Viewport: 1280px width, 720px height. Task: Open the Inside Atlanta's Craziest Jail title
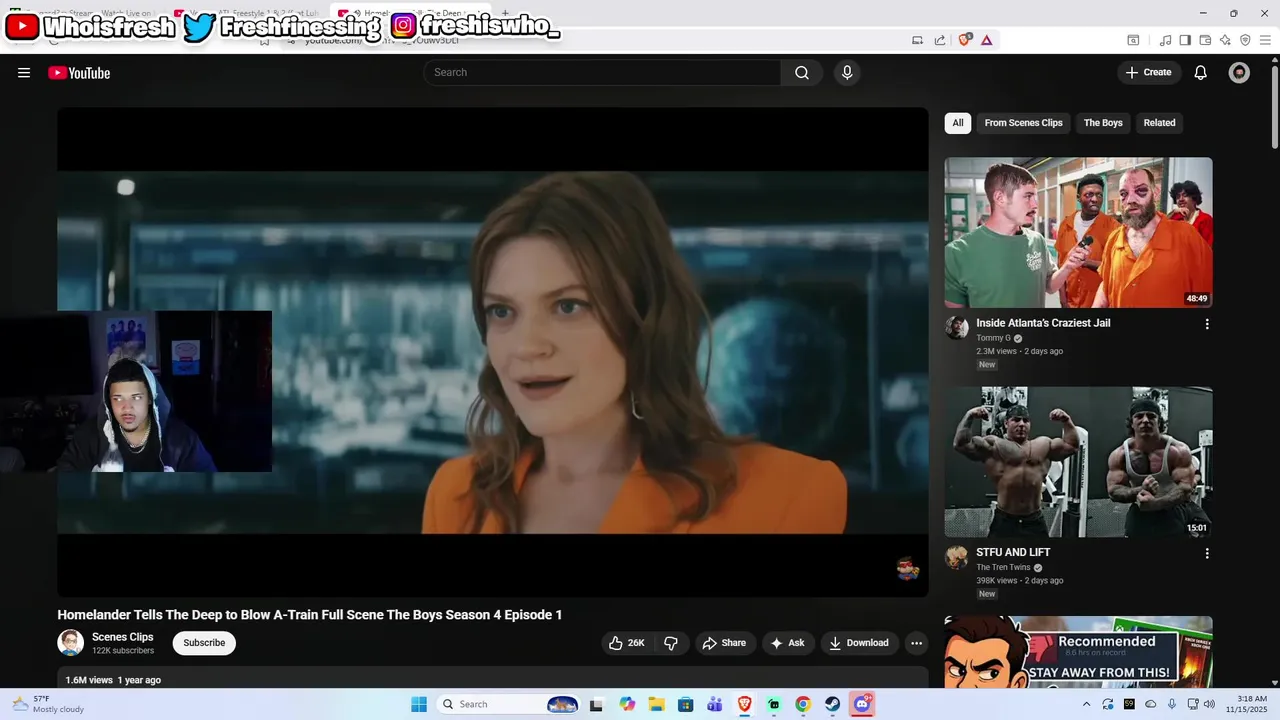pos(1043,323)
